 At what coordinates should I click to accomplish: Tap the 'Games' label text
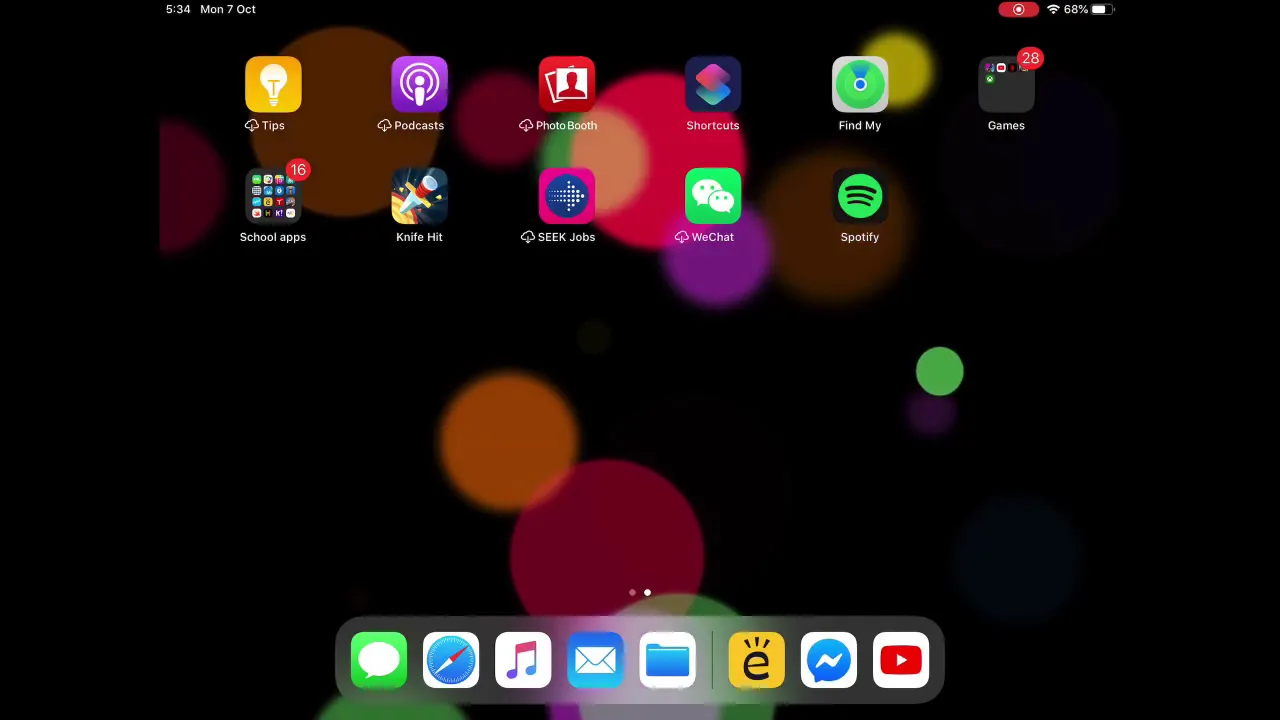[1006, 125]
